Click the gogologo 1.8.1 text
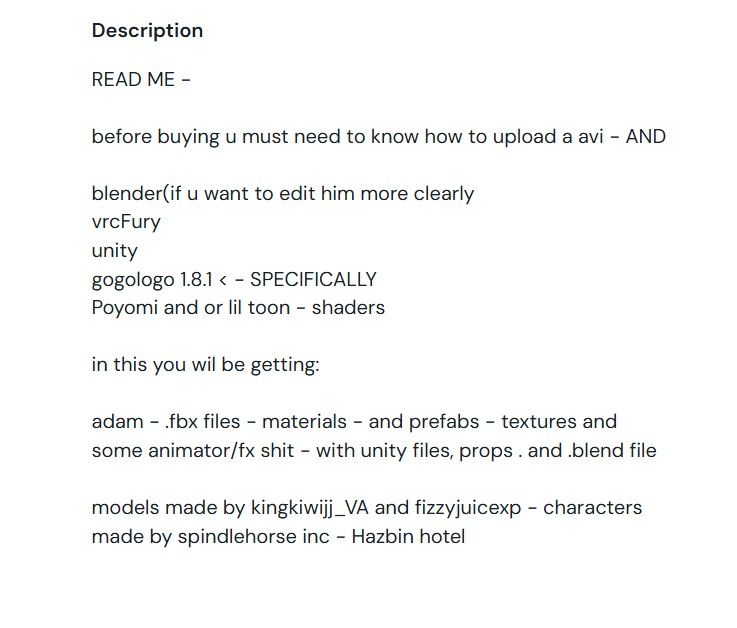 [152, 279]
